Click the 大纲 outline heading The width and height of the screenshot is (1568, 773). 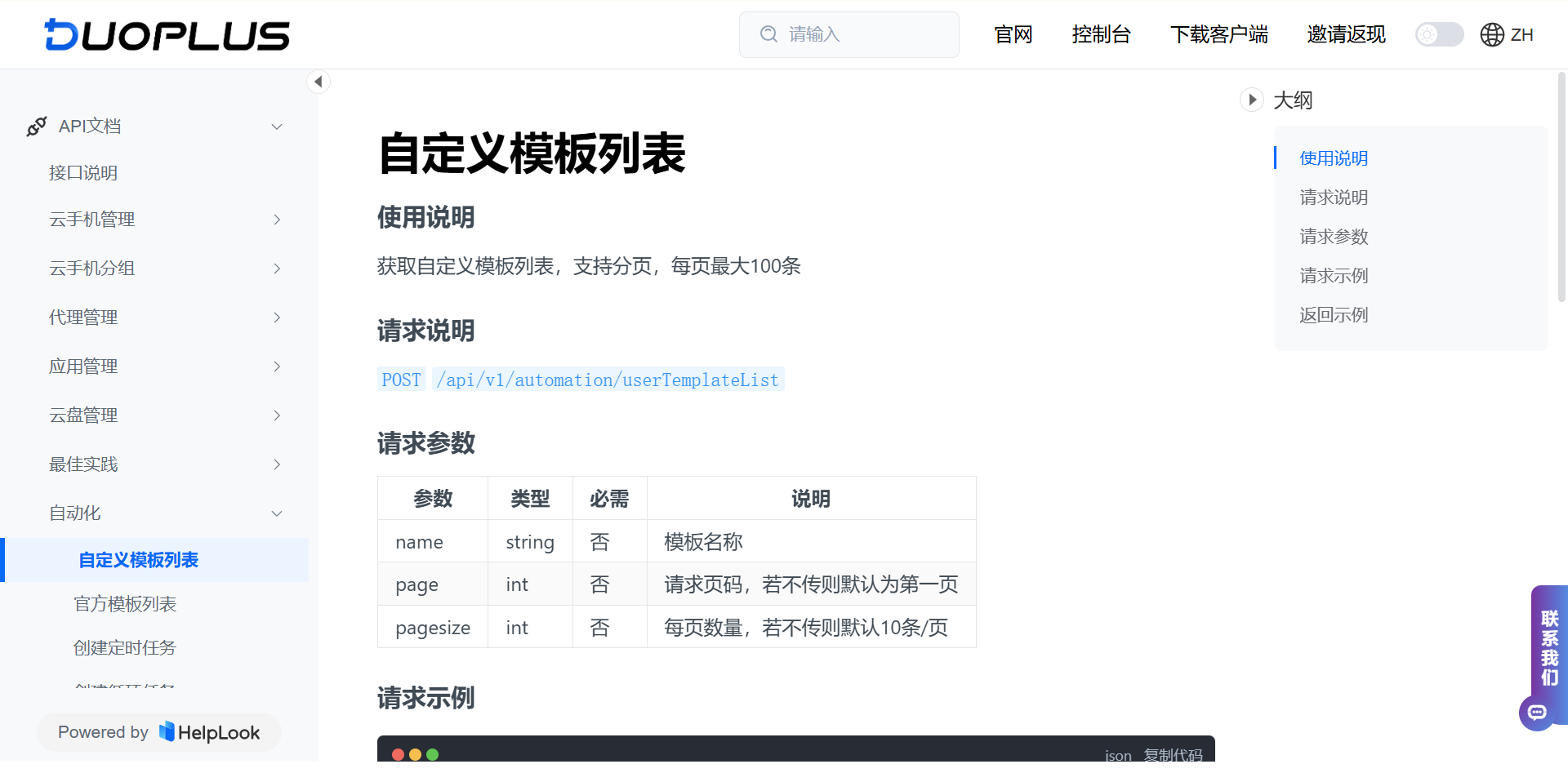(1294, 100)
